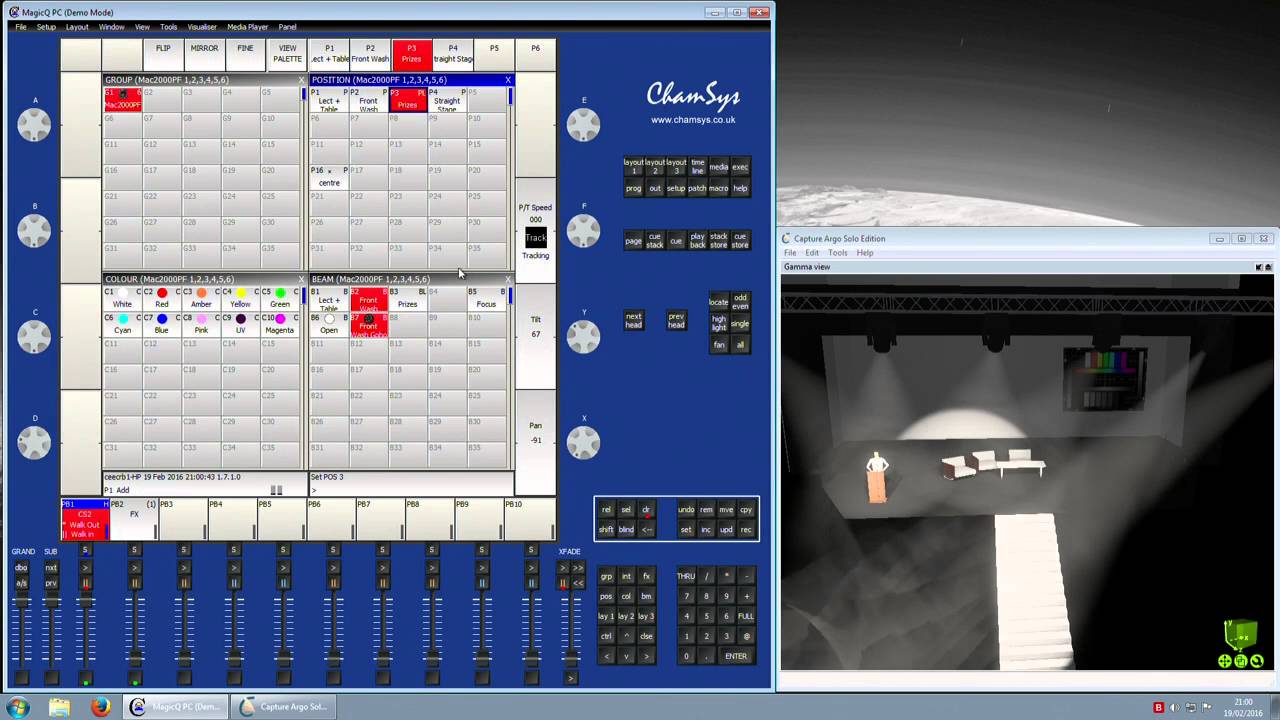Choose group G1 Mac2000PF
Screen dimensions: 1280x720
[123, 99]
